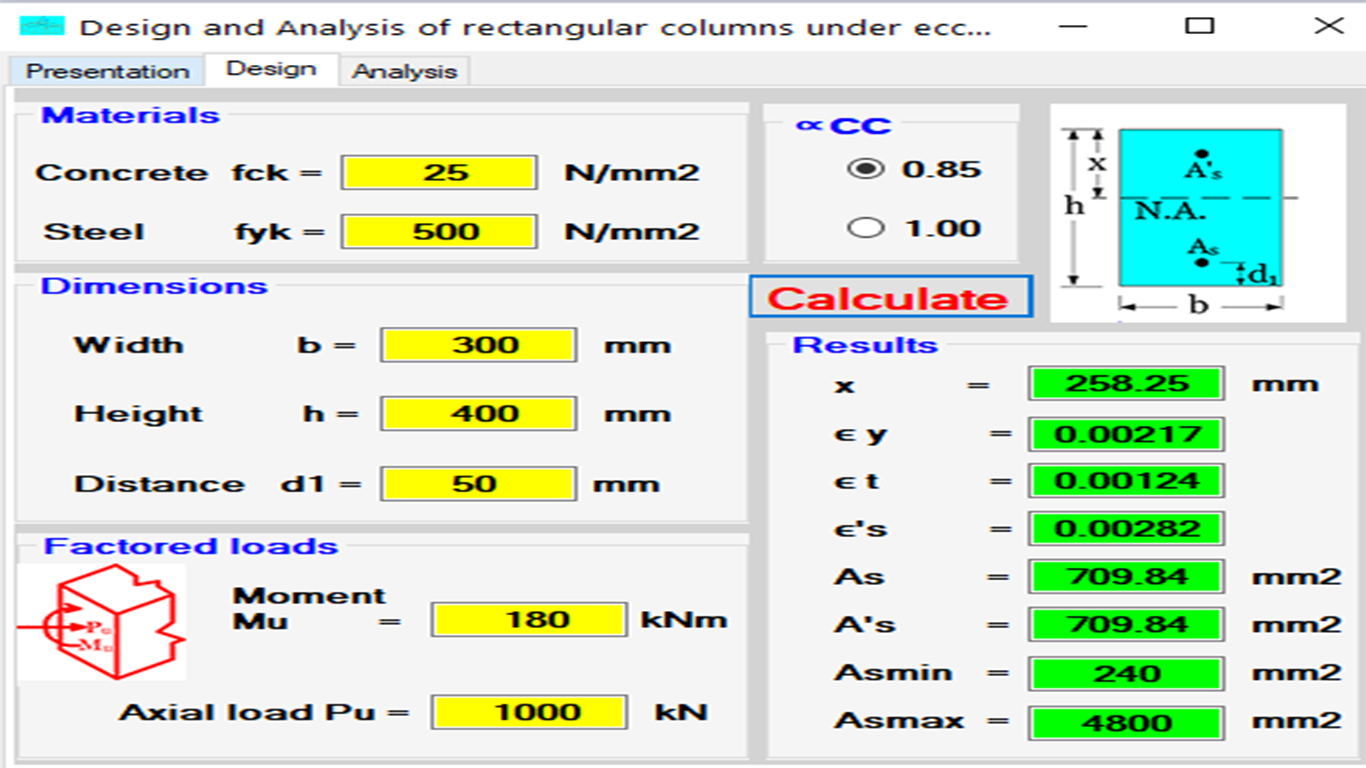The image size is (1366, 768).
Task: Click the 'Asmin' result label
Action: pyautogui.click(x=893, y=673)
